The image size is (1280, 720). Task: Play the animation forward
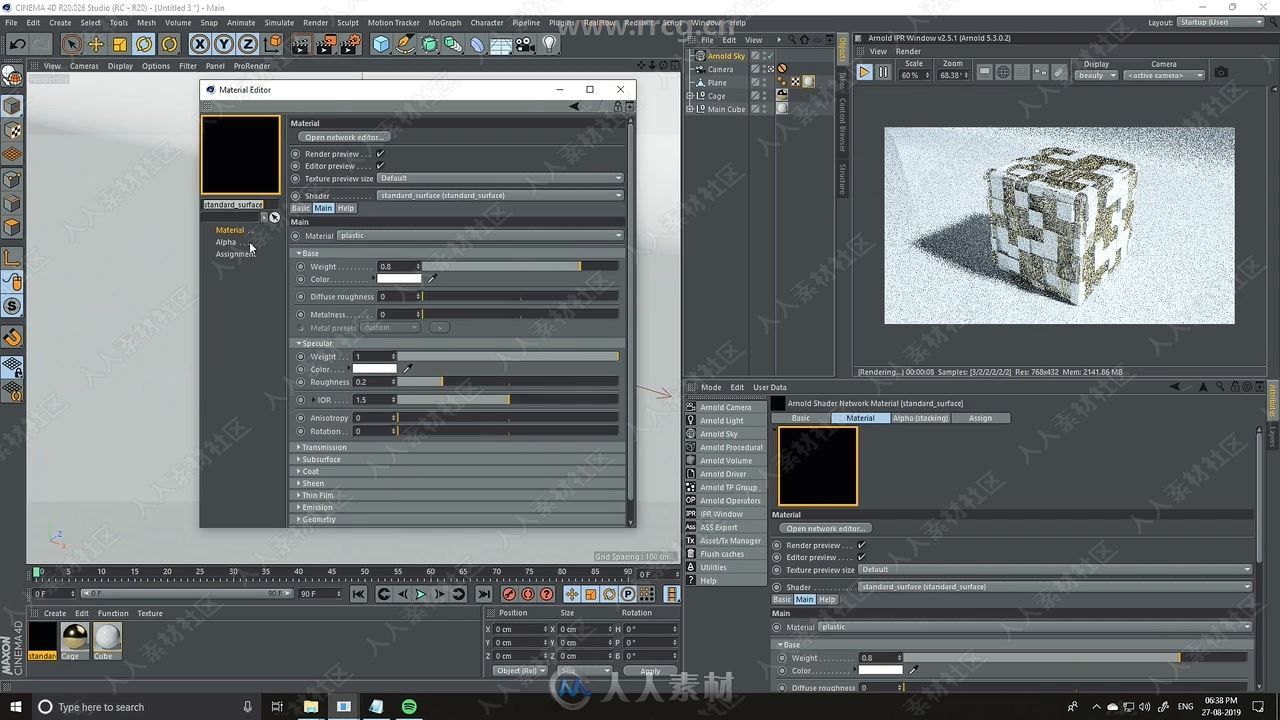pyautogui.click(x=421, y=594)
